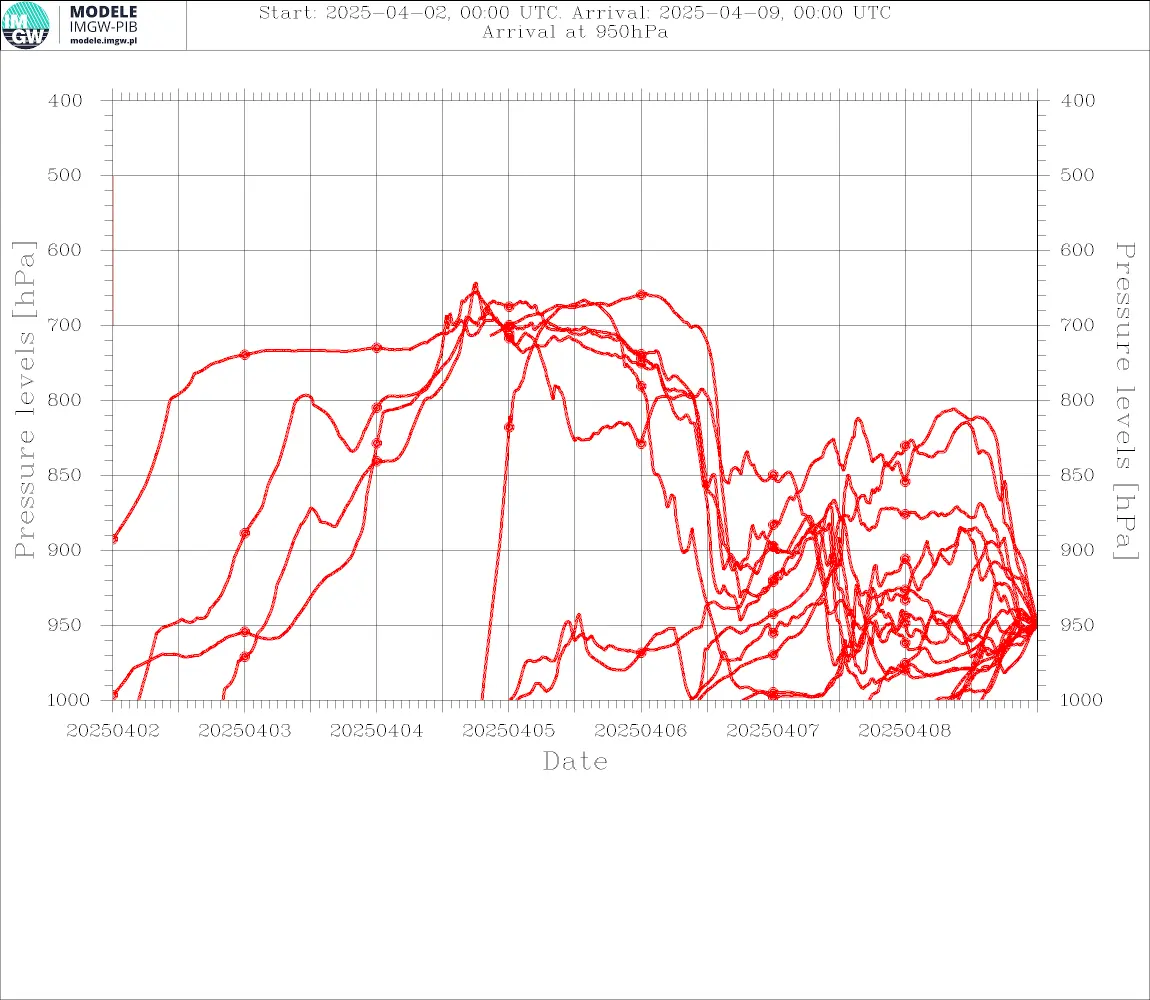Click right axis value 1000
The height and width of the screenshot is (1000, 1150).
point(1082,700)
